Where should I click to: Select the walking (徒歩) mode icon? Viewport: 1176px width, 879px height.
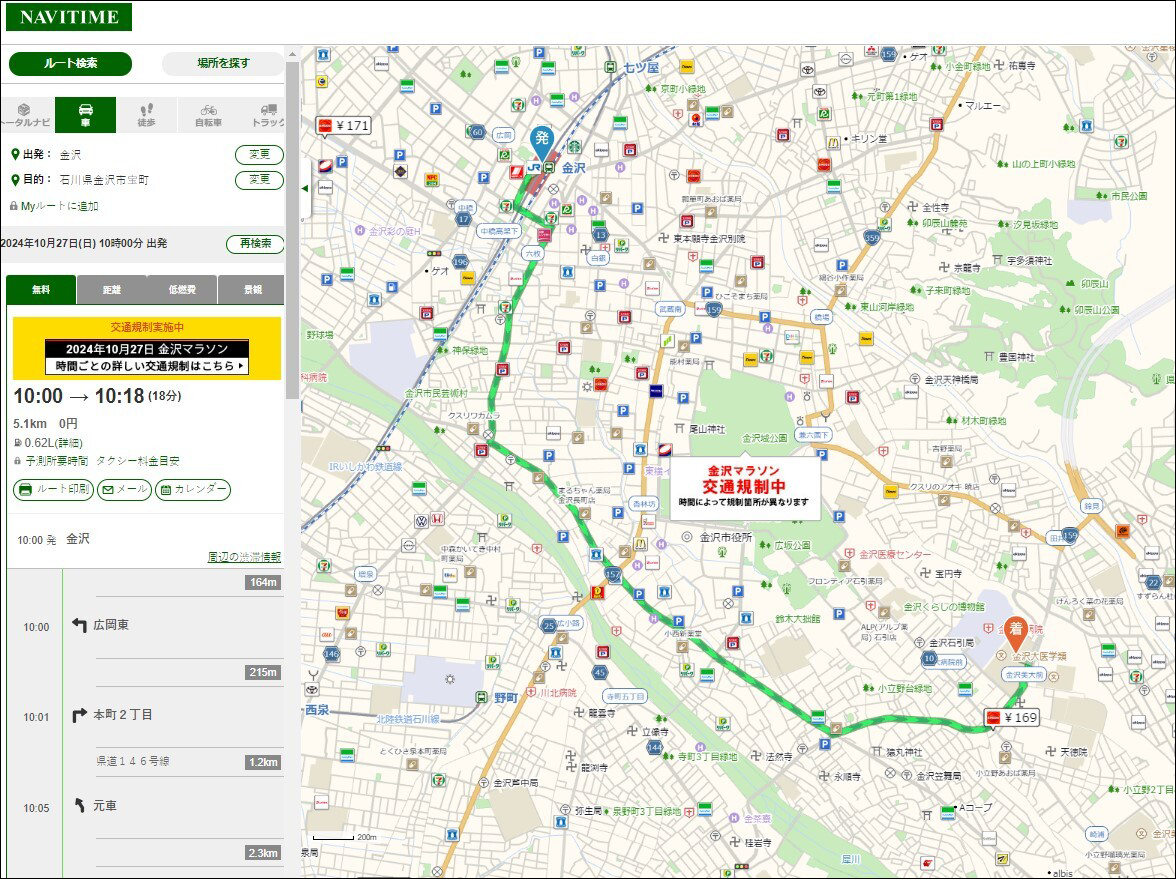(x=147, y=115)
